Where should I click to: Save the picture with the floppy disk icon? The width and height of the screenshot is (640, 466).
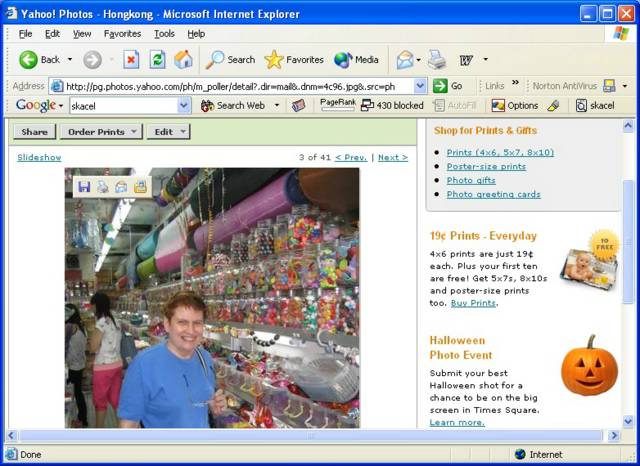(84, 187)
